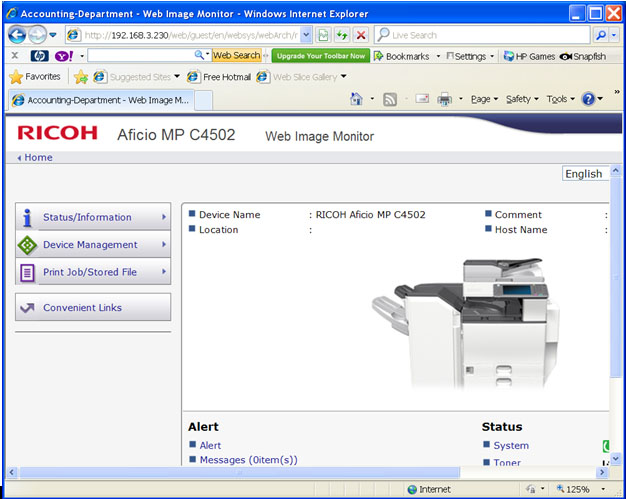Image resolution: width=626 pixels, height=499 pixels.
Task: Expand the address bar history dropdown
Action: coord(306,35)
